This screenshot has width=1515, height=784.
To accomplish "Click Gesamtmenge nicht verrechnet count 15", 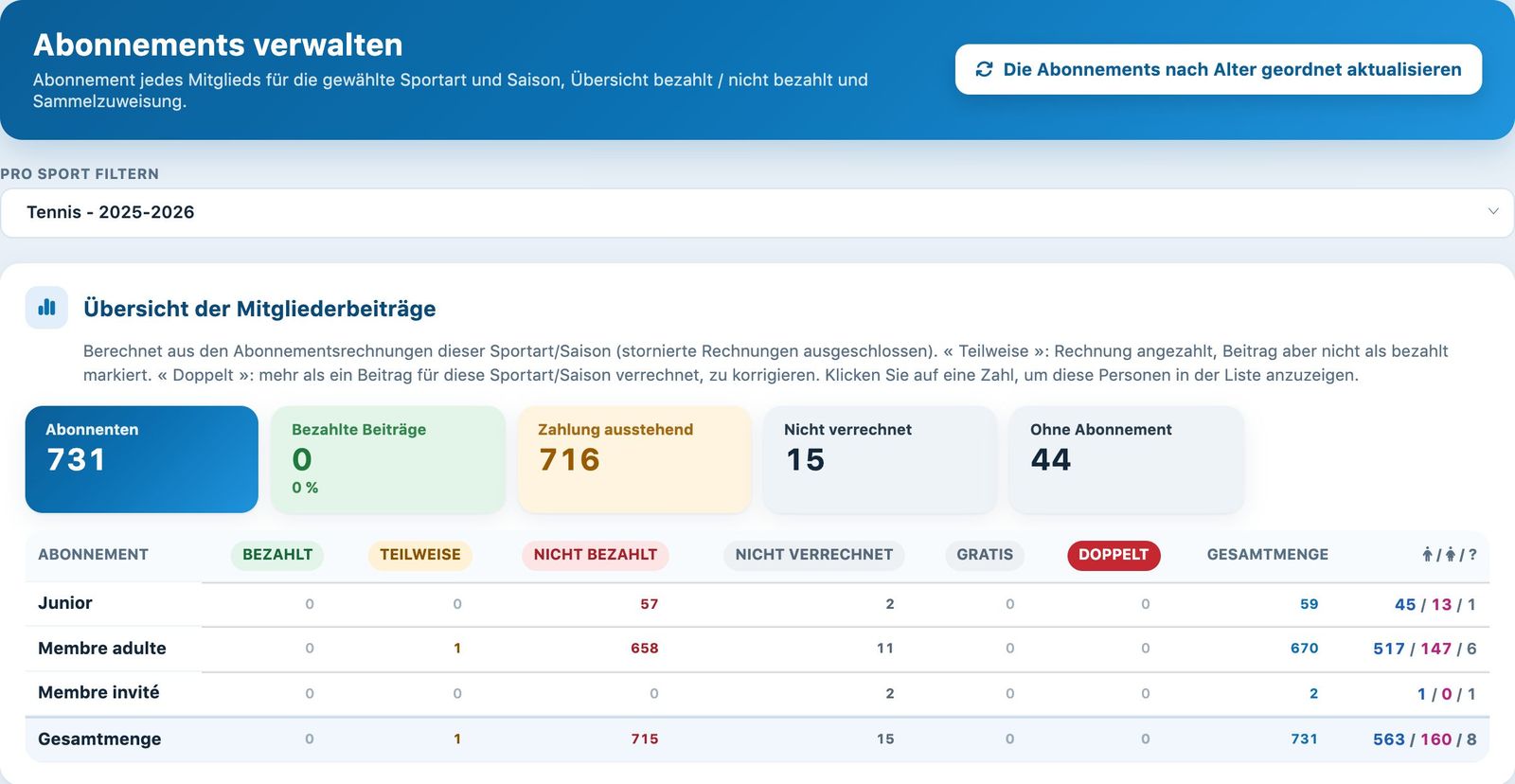I will point(885,739).
